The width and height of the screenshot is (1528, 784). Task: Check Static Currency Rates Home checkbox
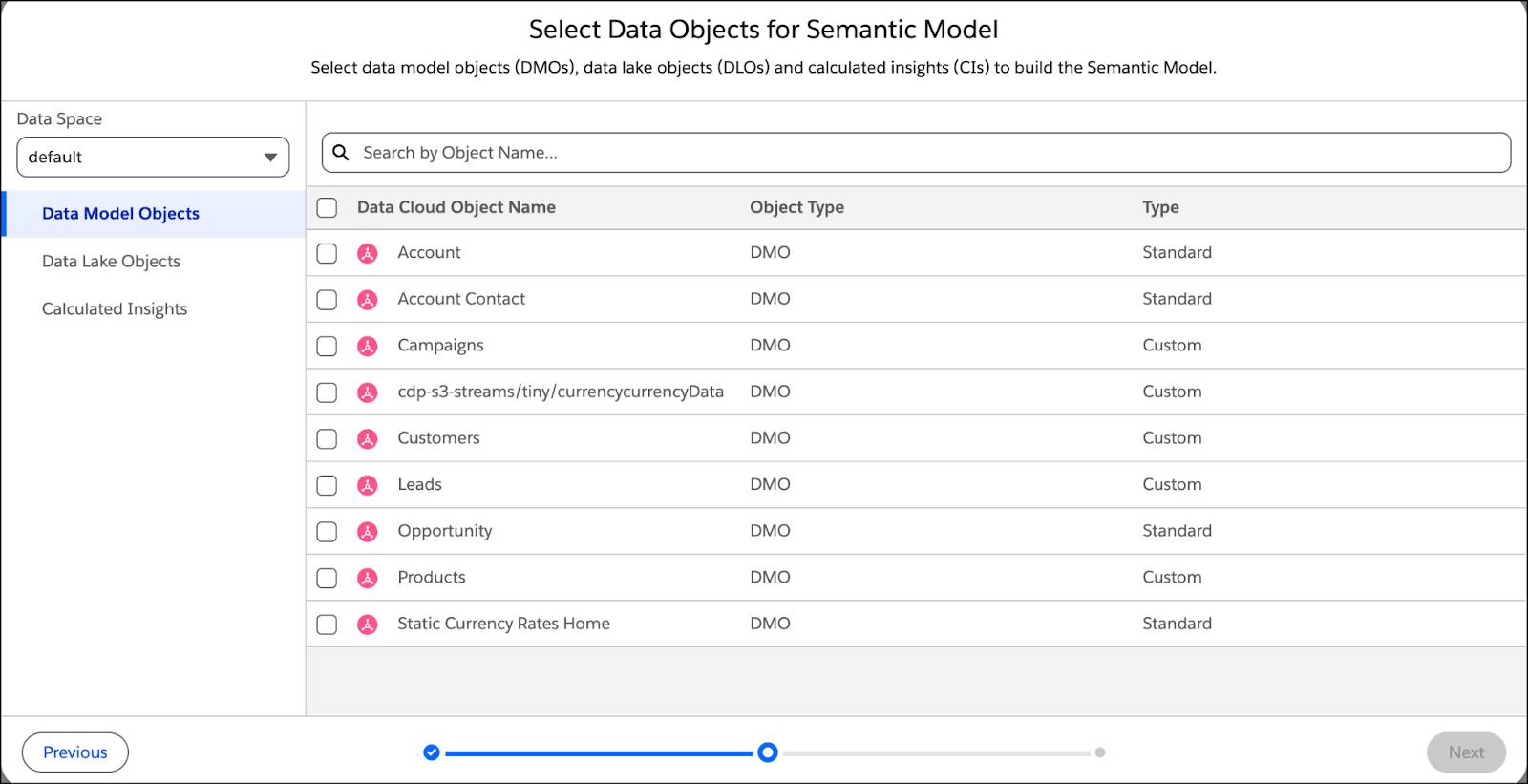[327, 625]
